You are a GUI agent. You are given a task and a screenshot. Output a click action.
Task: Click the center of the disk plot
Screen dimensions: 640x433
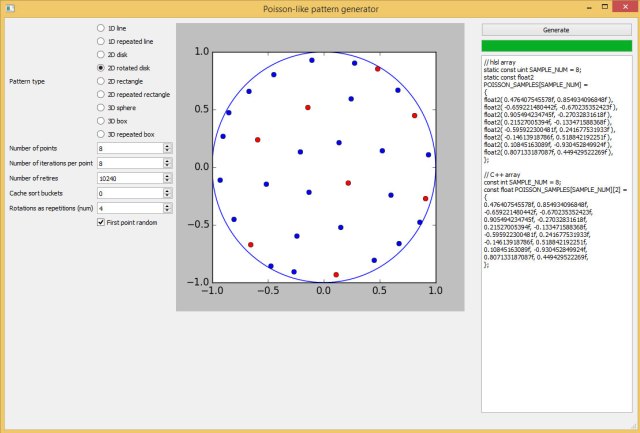point(323,167)
